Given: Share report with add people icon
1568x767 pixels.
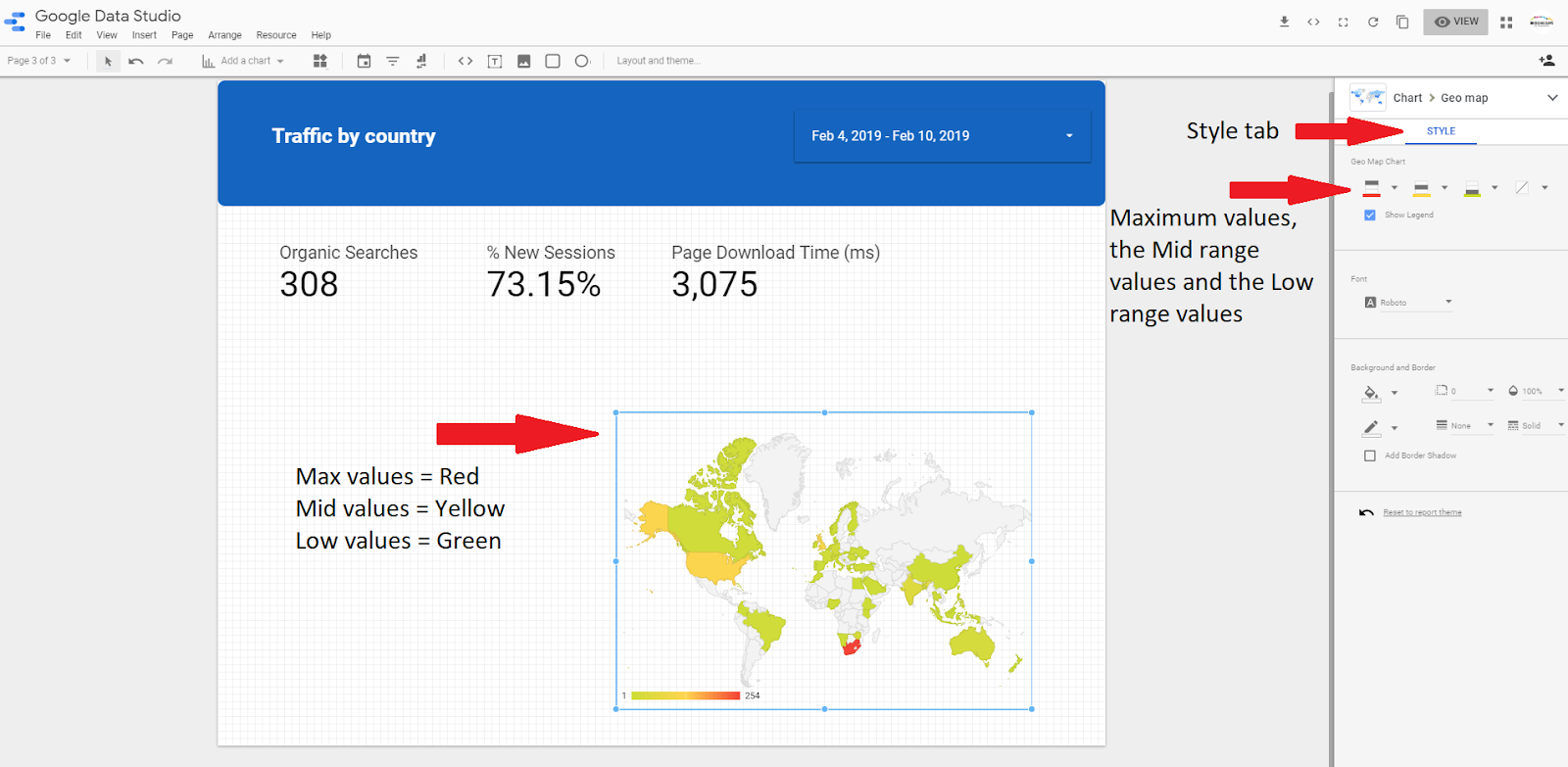Looking at the screenshot, I should (1546, 61).
